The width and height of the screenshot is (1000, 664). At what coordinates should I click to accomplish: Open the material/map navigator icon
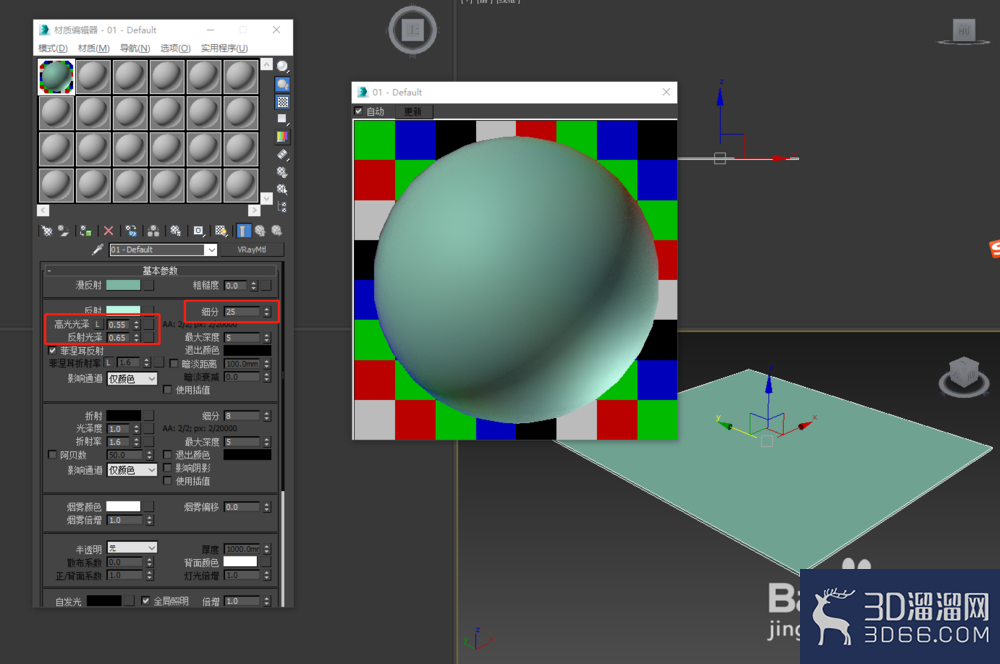coord(283,207)
